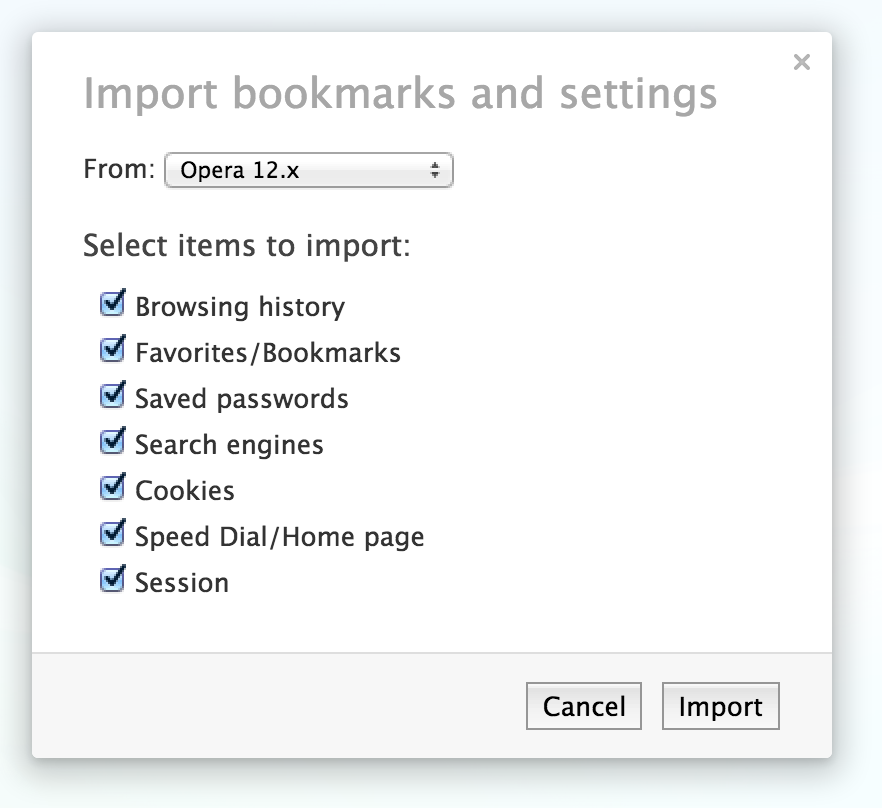
Task: Click the 'Favorites/Bookmarks' label text
Action: (268, 353)
